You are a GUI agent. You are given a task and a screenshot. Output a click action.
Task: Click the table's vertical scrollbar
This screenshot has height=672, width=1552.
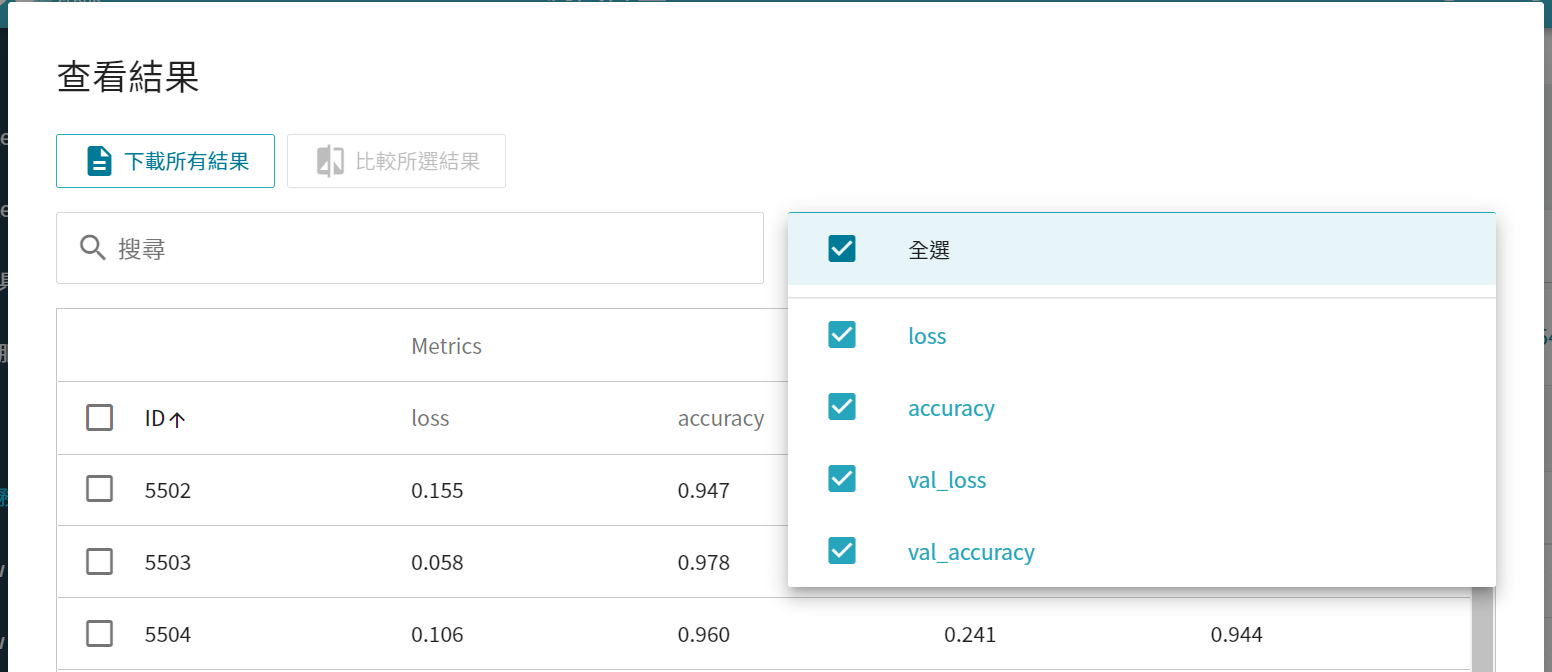[1482, 630]
